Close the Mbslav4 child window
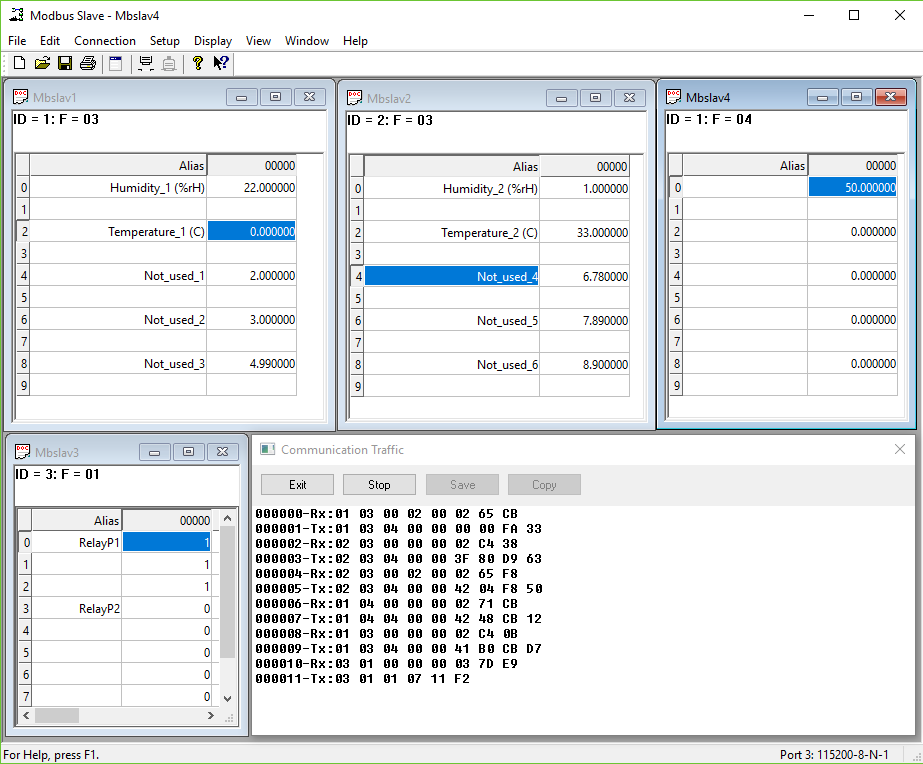Image resolution: width=923 pixels, height=764 pixels. coord(890,97)
